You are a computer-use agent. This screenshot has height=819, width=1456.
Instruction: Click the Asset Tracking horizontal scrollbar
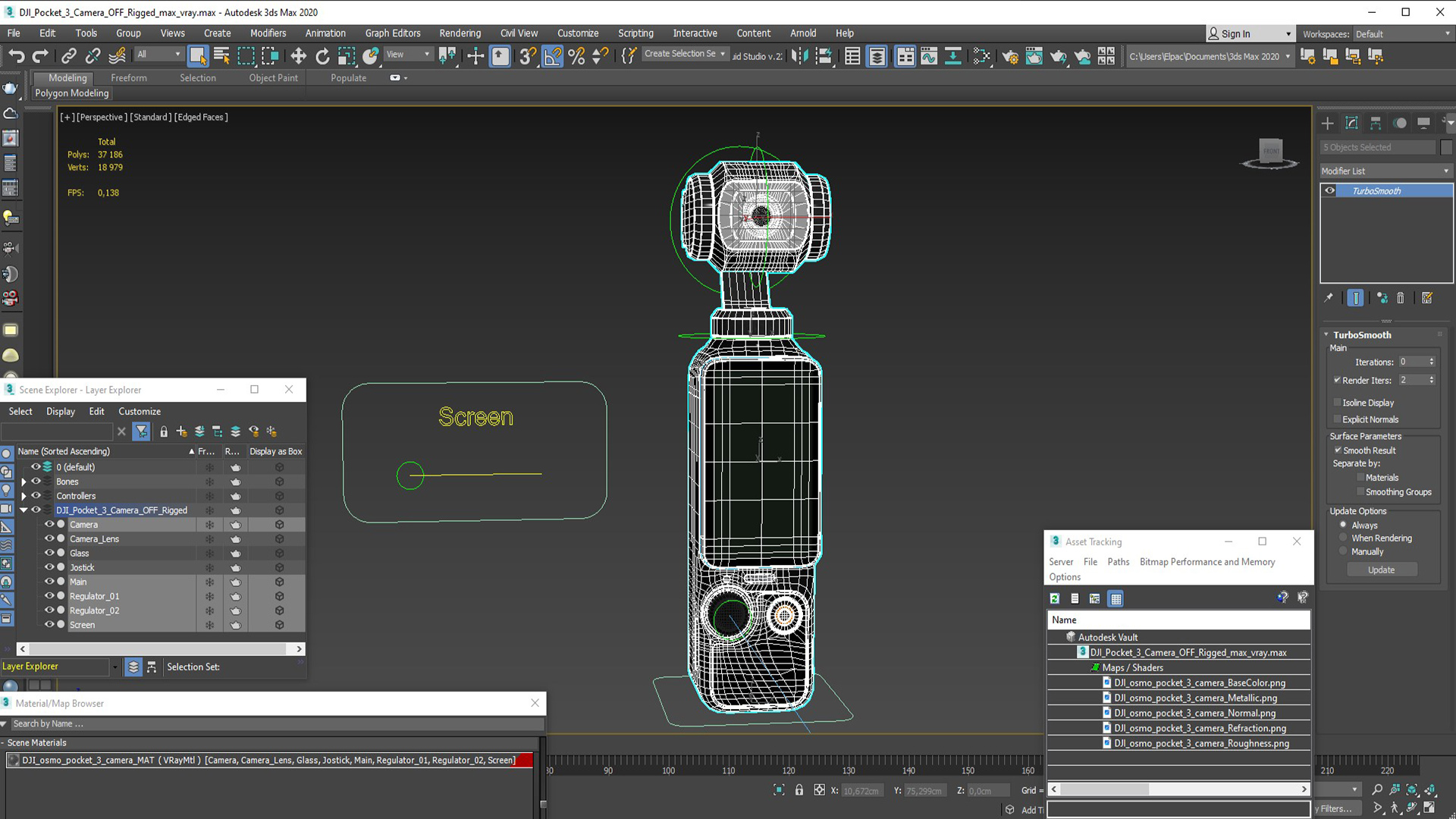coord(1178,789)
